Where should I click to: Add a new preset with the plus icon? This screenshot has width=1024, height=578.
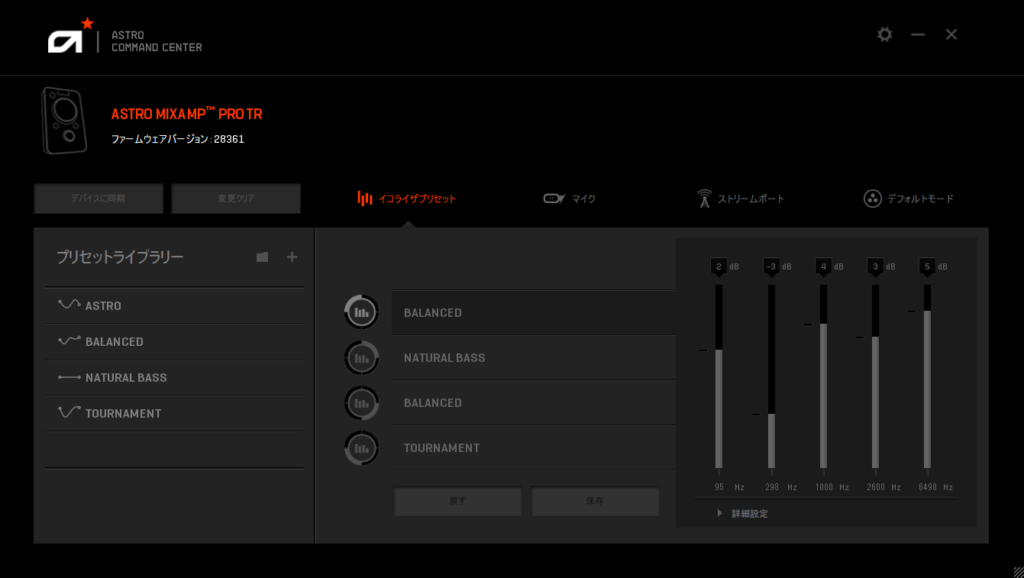point(292,257)
